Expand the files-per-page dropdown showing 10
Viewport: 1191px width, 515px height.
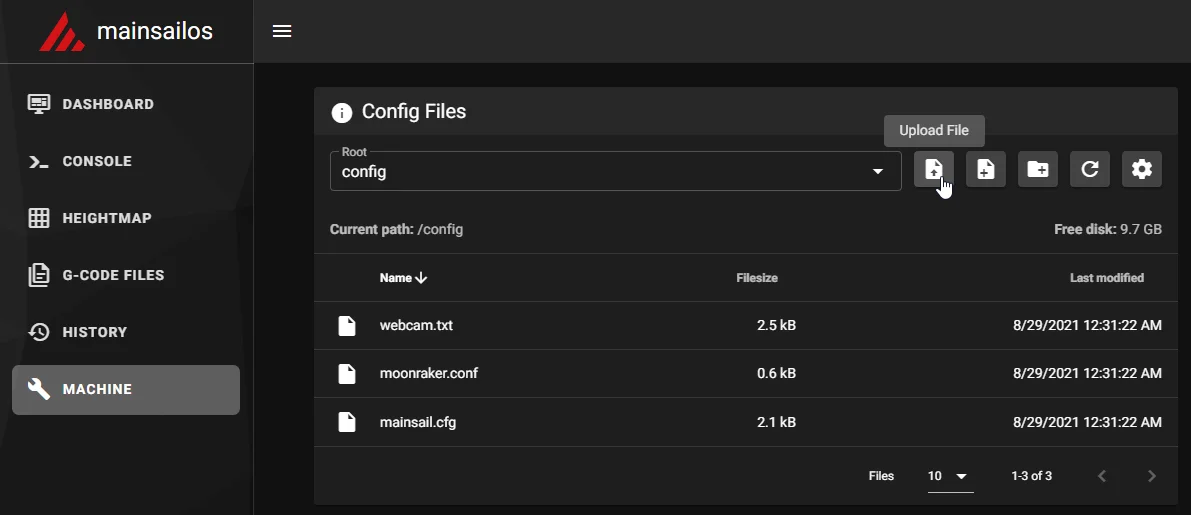(x=949, y=476)
